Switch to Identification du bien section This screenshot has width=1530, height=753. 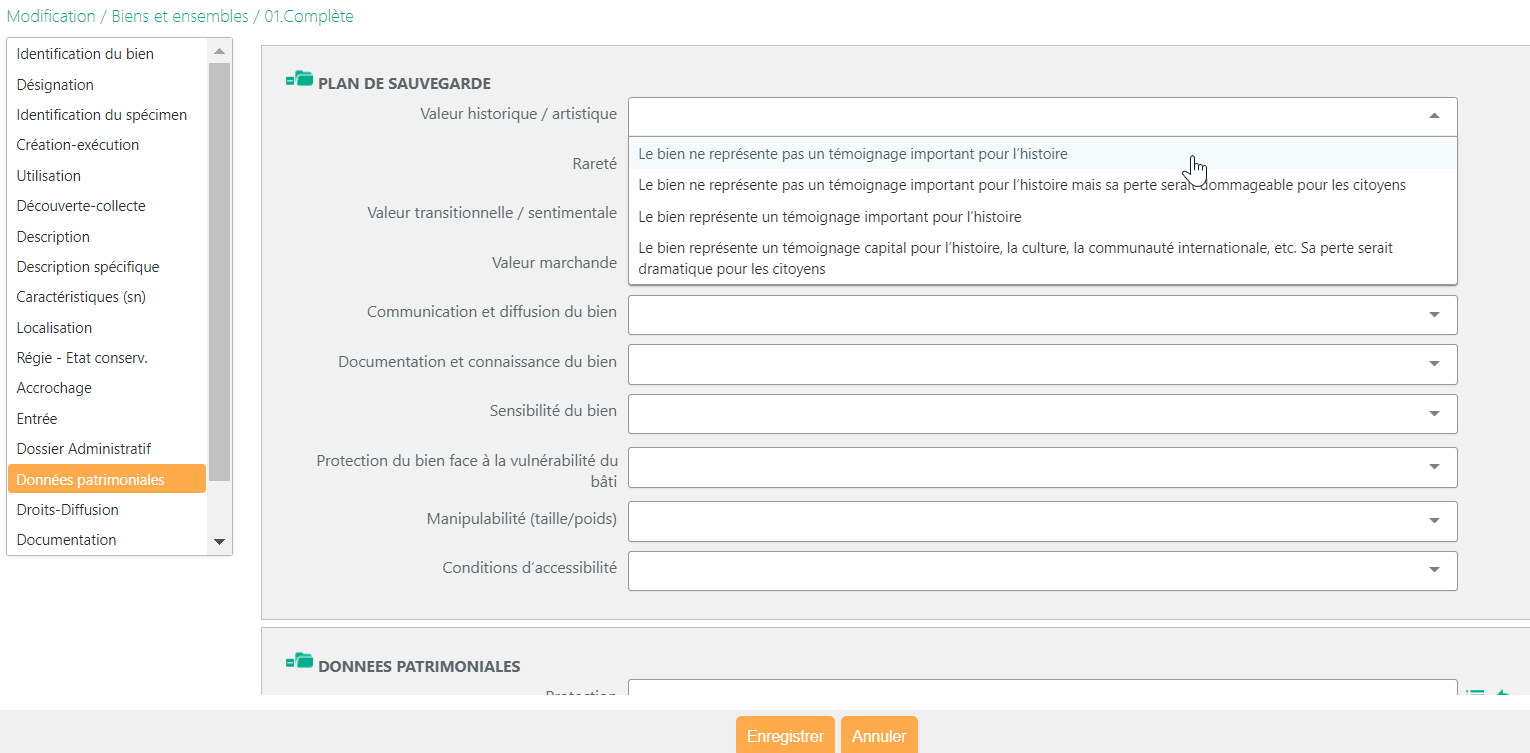tap(85, 54)
